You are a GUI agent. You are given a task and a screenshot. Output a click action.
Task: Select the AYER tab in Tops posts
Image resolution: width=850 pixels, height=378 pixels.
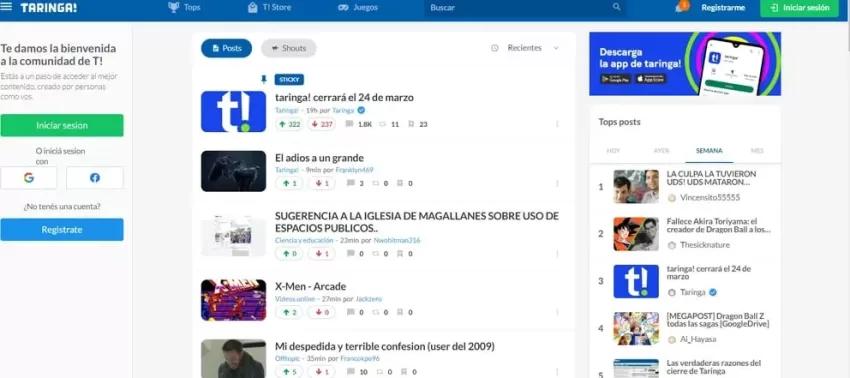click(661, 151)
